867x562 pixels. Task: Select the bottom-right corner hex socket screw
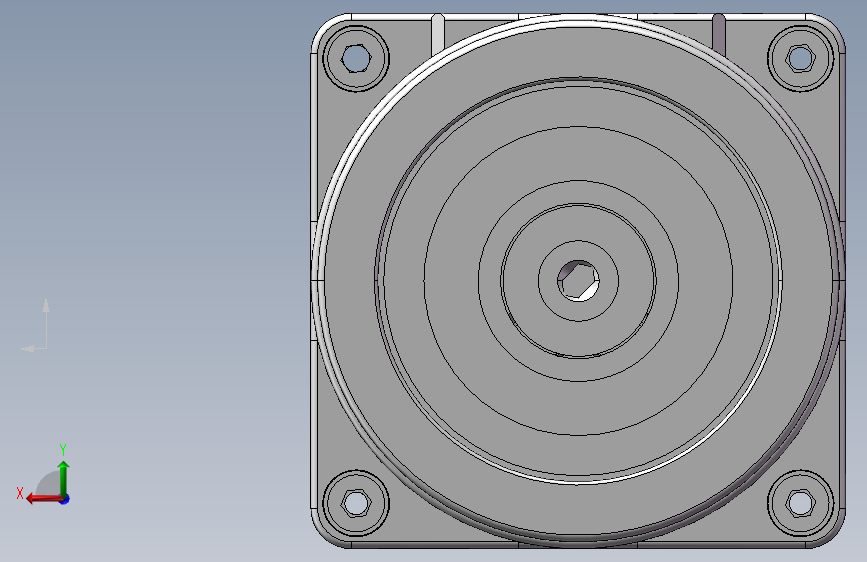click(801, 503)
